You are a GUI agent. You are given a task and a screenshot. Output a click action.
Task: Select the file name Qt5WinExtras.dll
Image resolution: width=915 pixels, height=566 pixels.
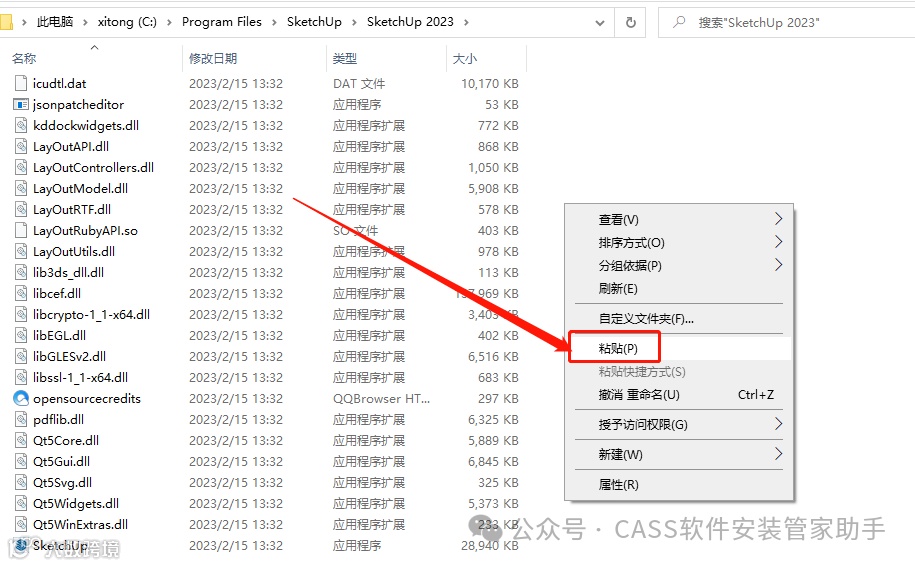coord(81,525)
